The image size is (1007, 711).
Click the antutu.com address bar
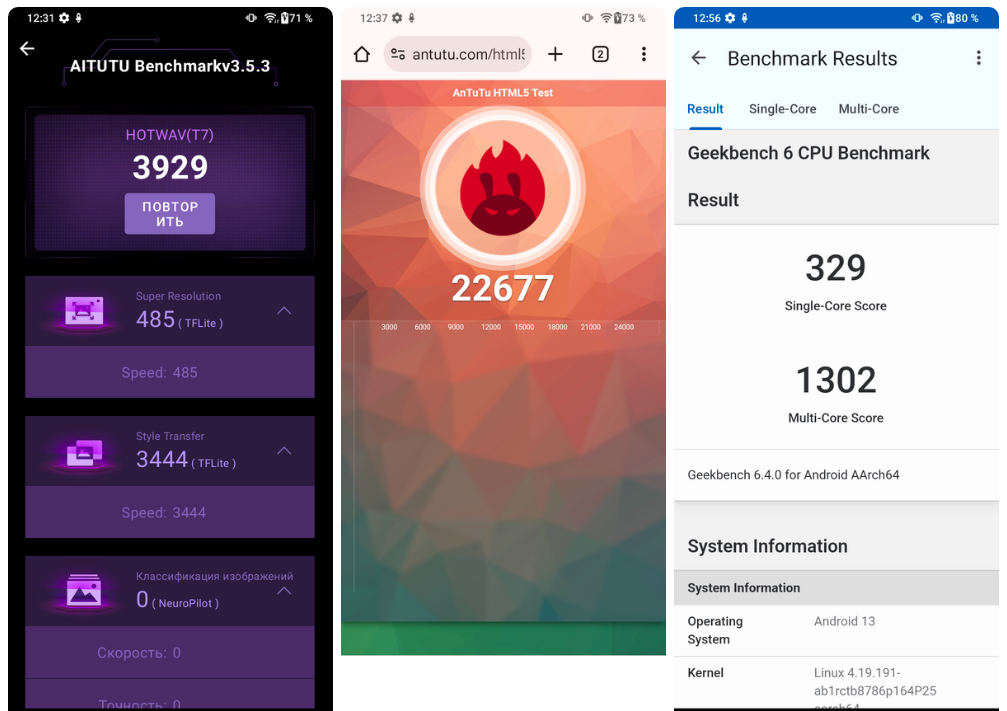click(457, 55)
